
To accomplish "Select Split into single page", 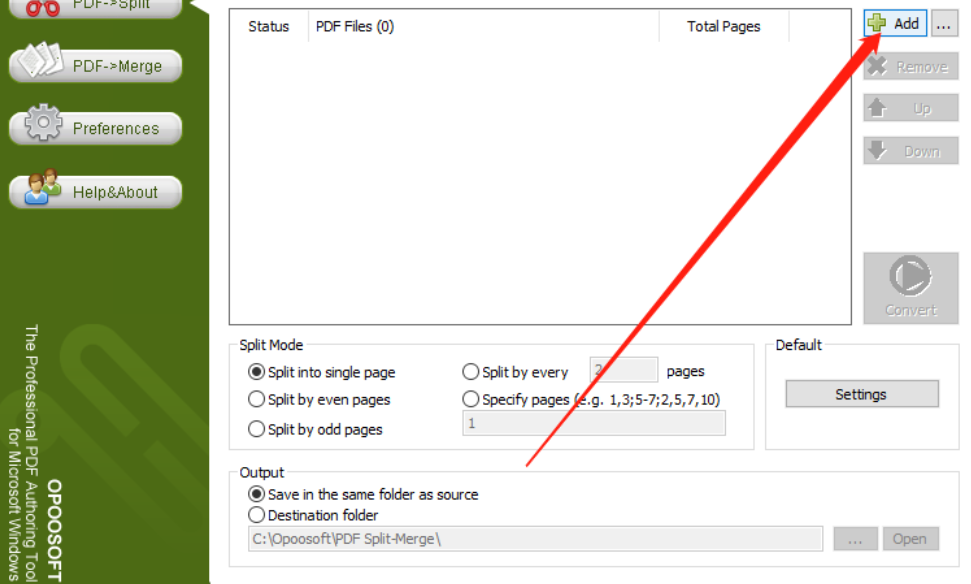I will [321, 372].
